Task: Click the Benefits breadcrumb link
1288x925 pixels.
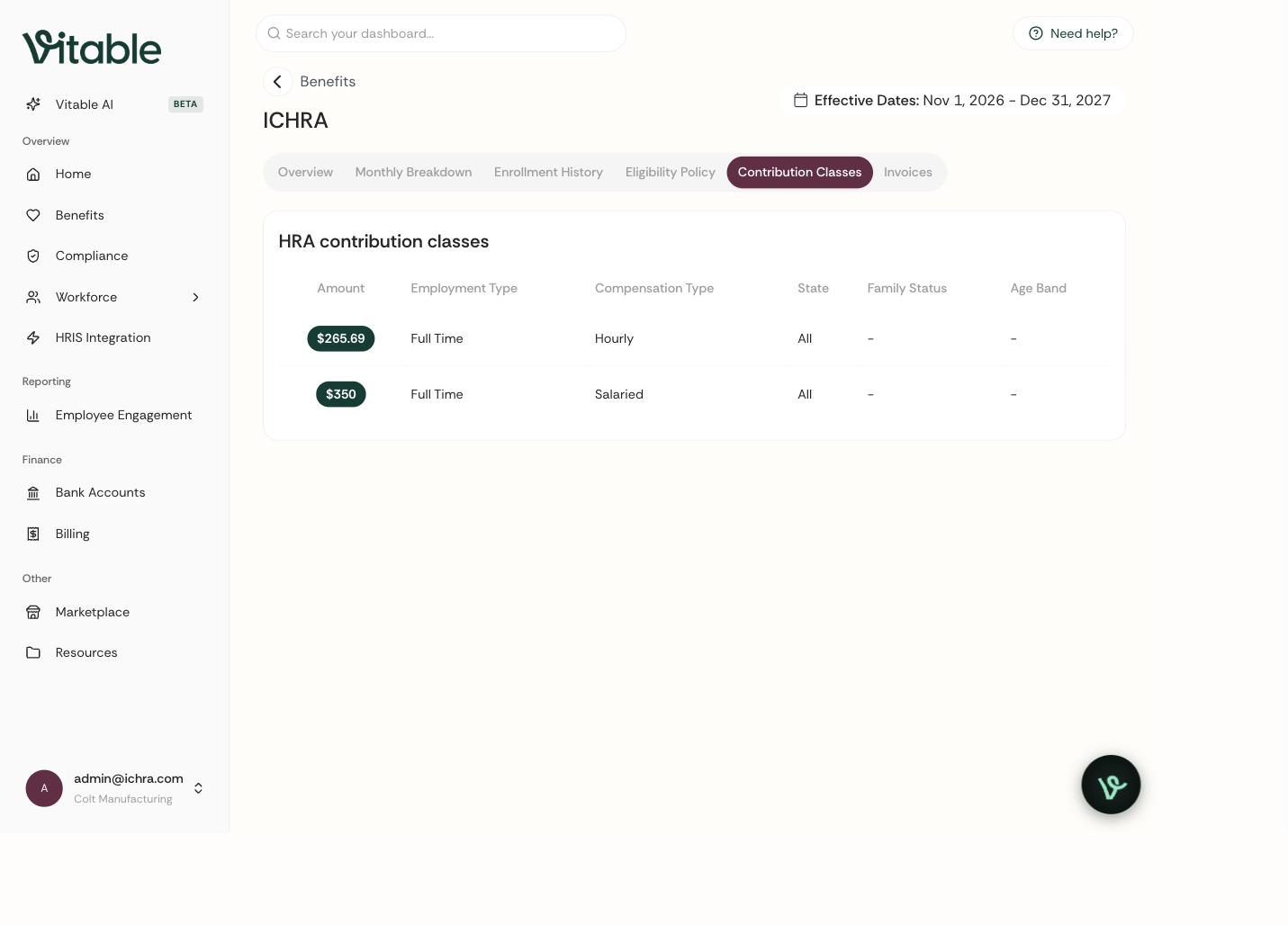Action: 328,82
